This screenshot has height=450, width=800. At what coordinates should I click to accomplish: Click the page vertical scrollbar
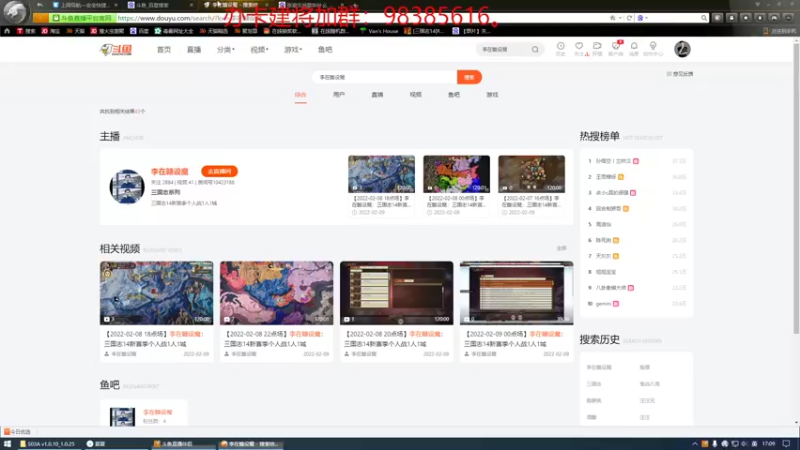[x=796, y=189]
